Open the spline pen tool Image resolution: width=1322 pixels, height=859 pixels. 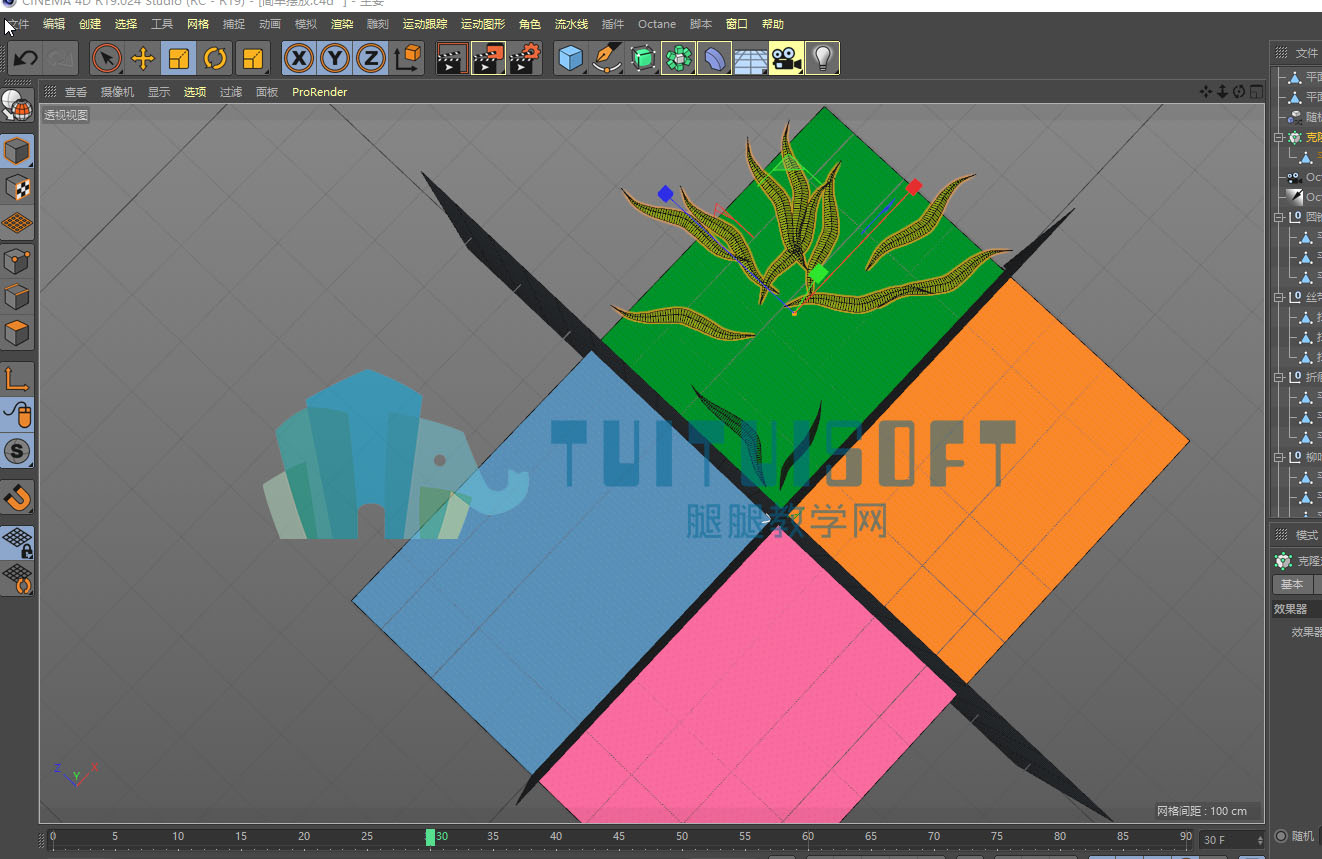(606, 59)
